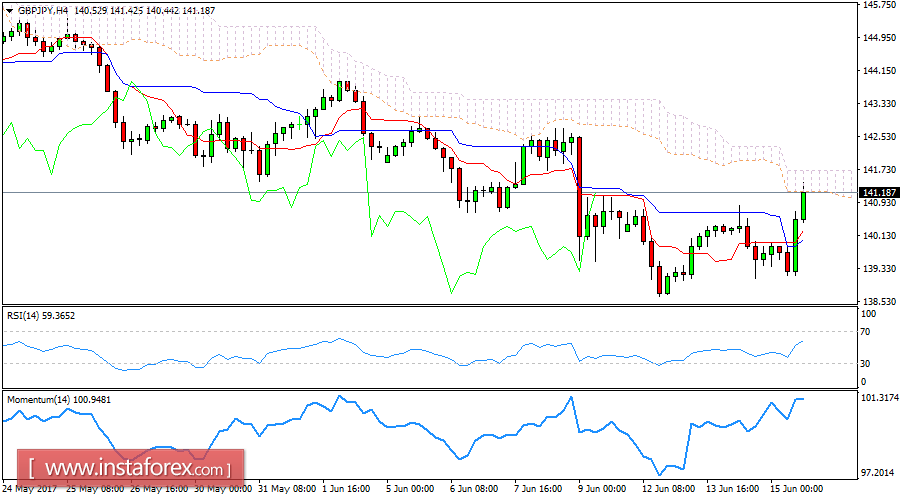Click the RSI 30 level label
Screen dimensions: 900x500
click(x=866, y=363)
